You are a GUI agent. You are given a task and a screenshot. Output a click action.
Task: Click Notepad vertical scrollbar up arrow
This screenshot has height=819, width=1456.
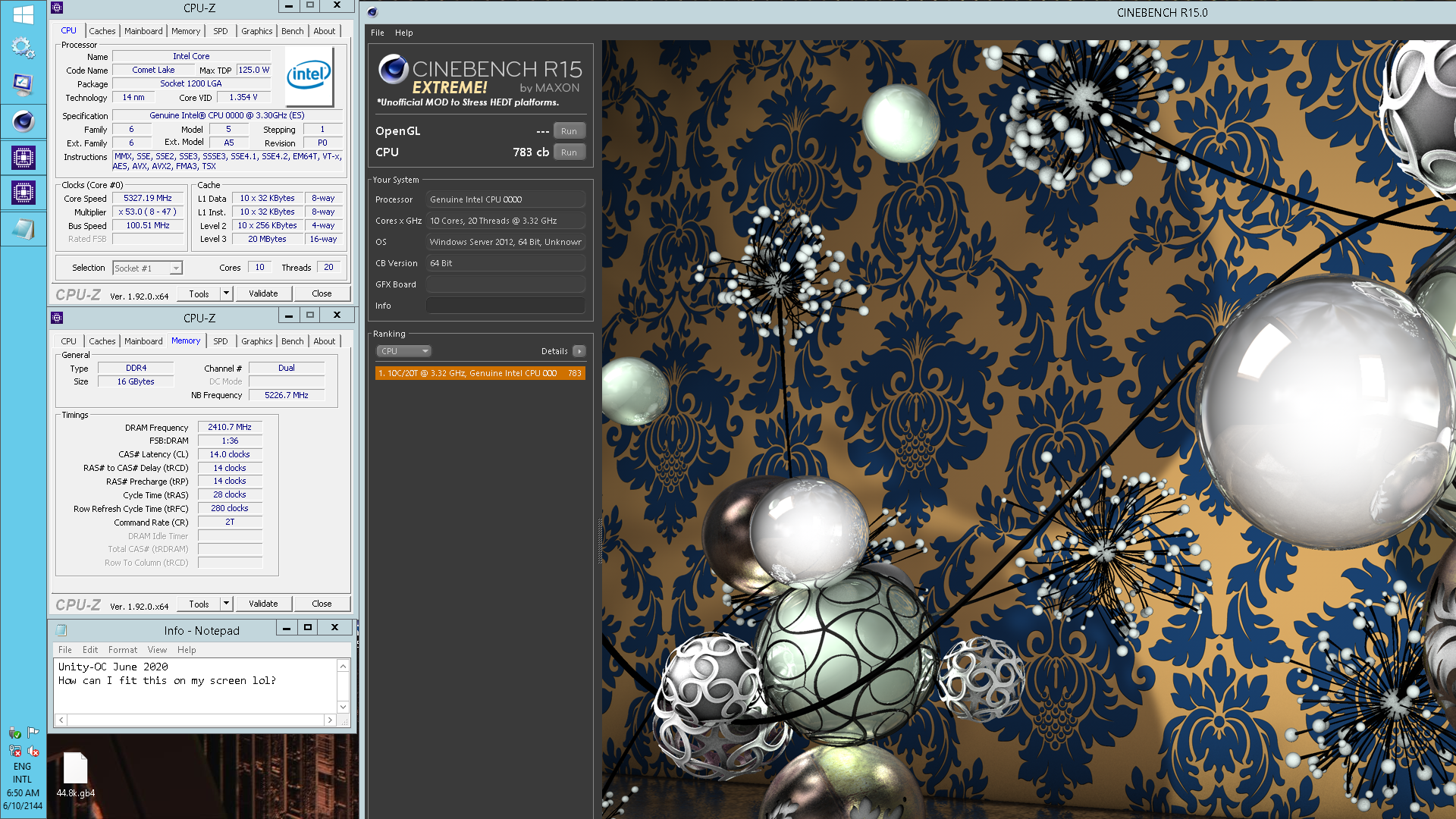point(343,666)
